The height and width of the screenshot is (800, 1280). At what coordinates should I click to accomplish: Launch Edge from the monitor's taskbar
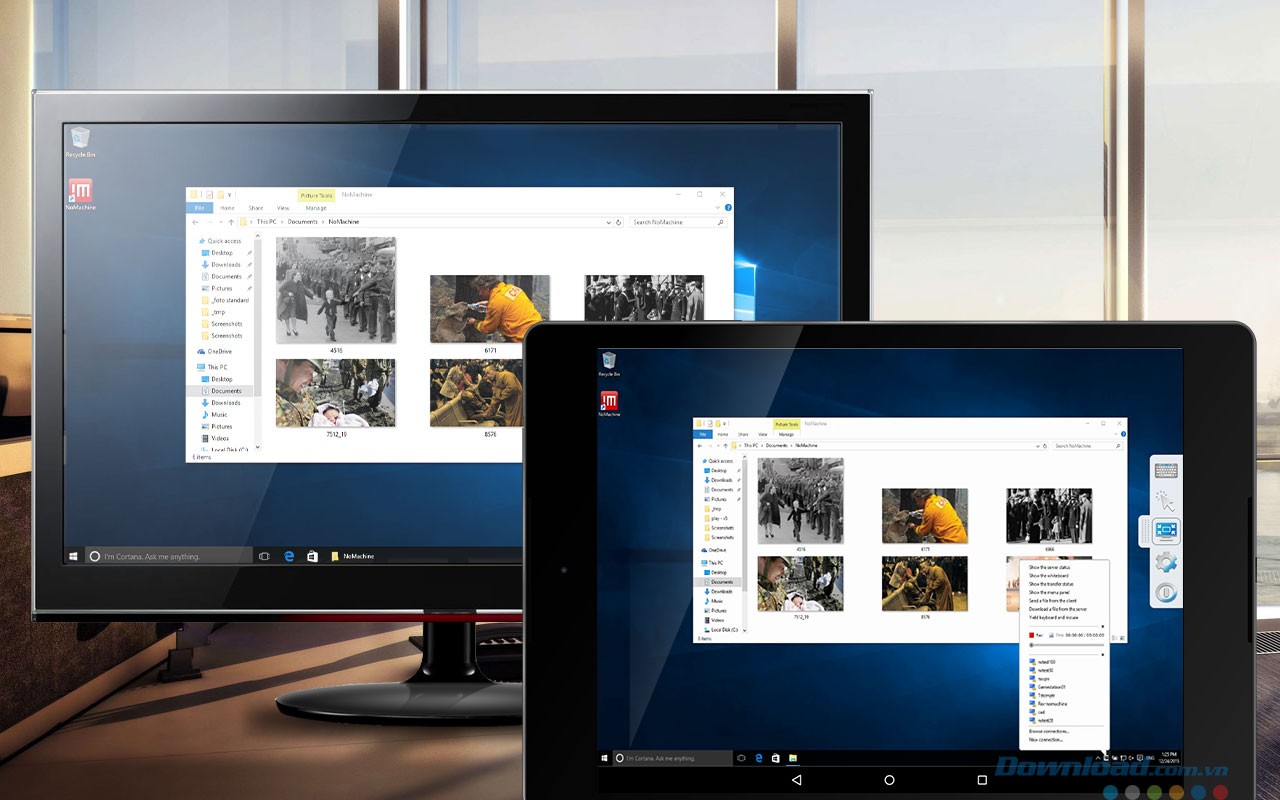coord(289,556)
